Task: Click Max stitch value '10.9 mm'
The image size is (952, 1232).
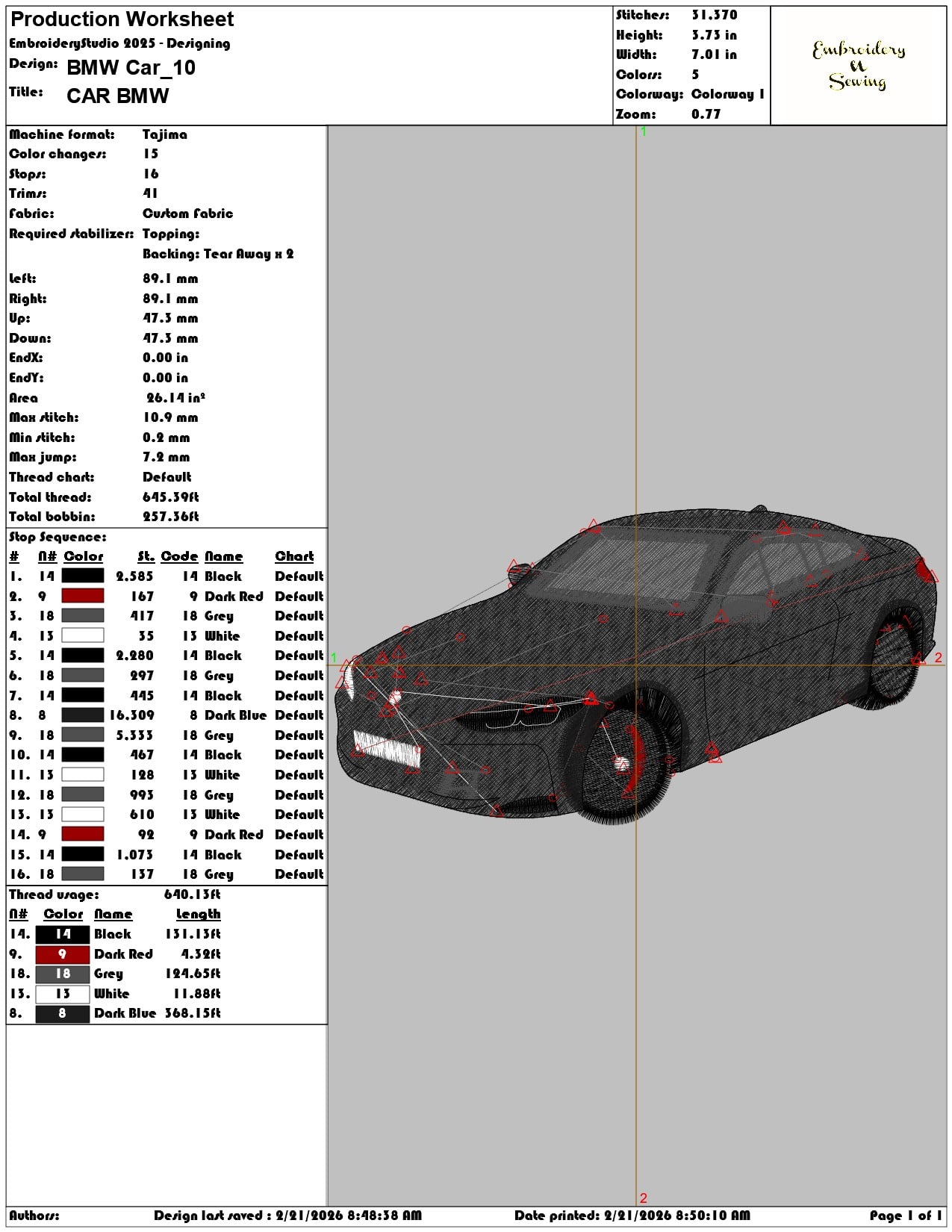Action: pyautogui.click(x=170, y=417)
